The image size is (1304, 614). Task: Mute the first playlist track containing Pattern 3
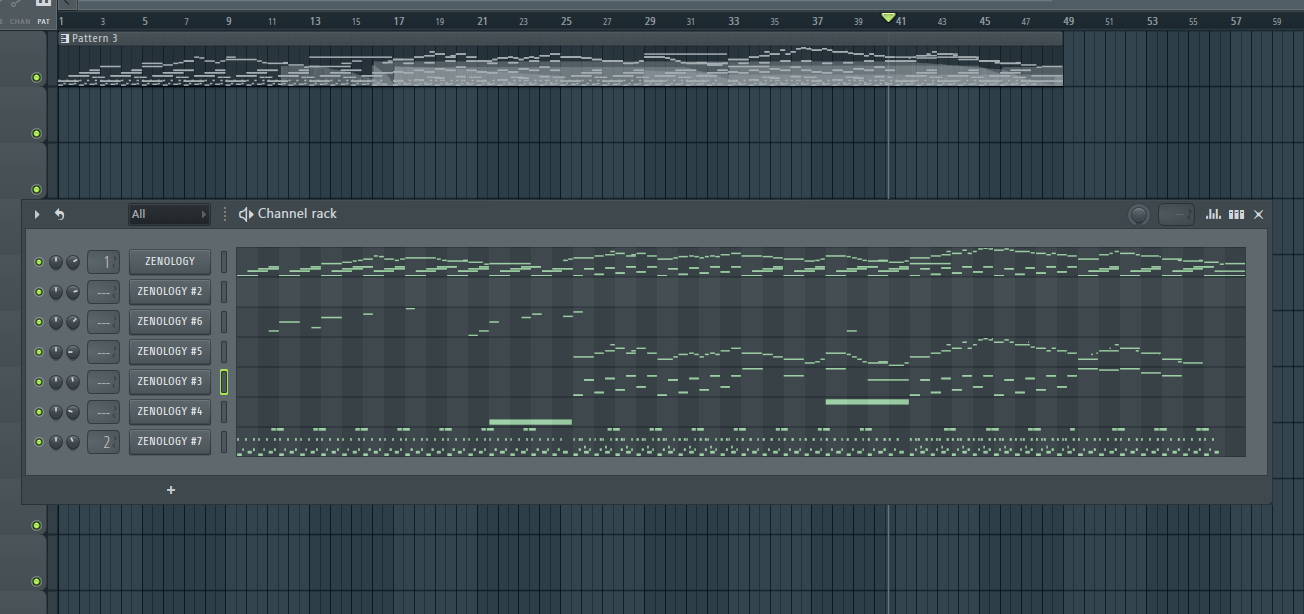37,78
